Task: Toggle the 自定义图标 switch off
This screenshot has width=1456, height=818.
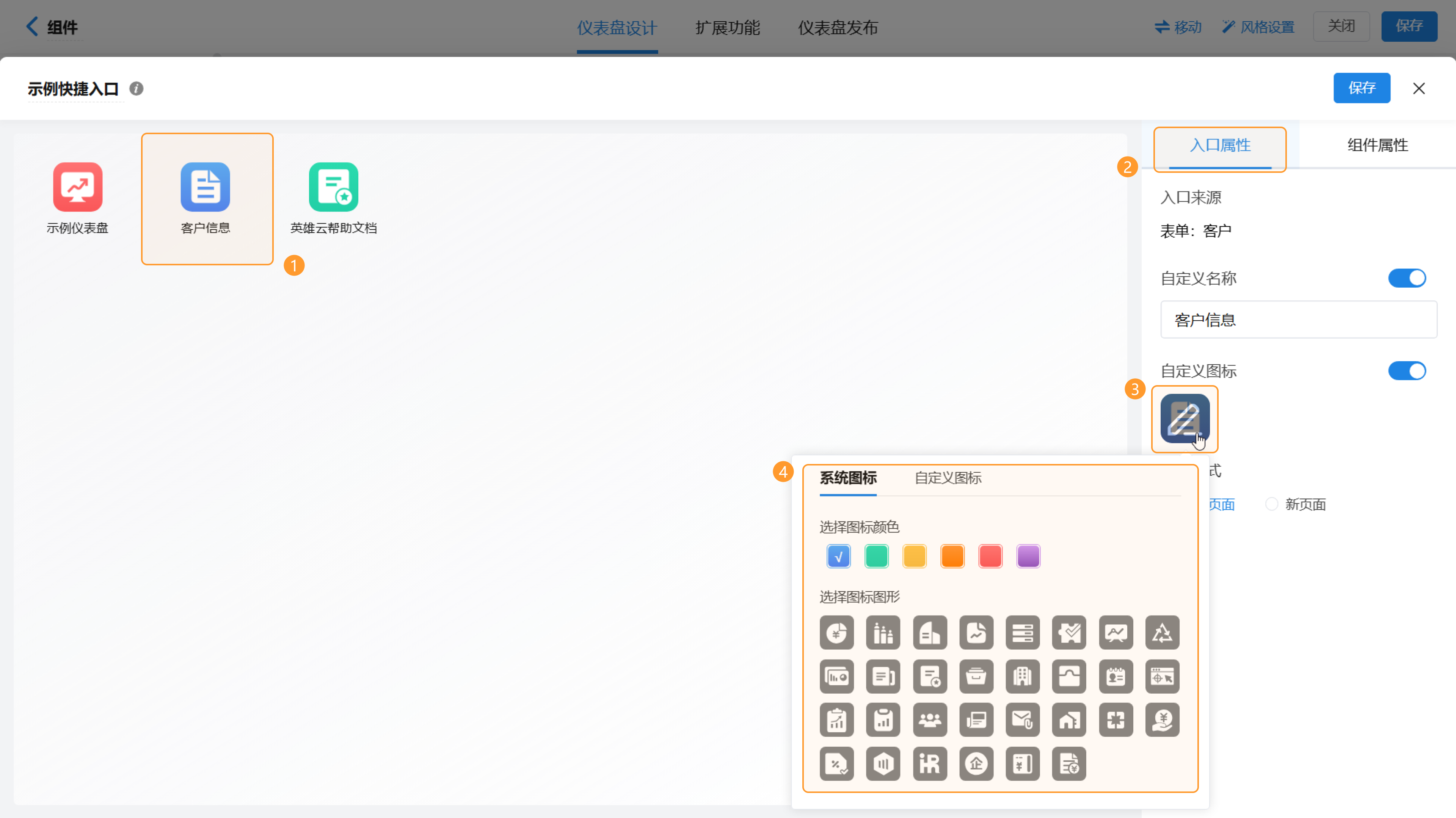Action: point(1407,371)
